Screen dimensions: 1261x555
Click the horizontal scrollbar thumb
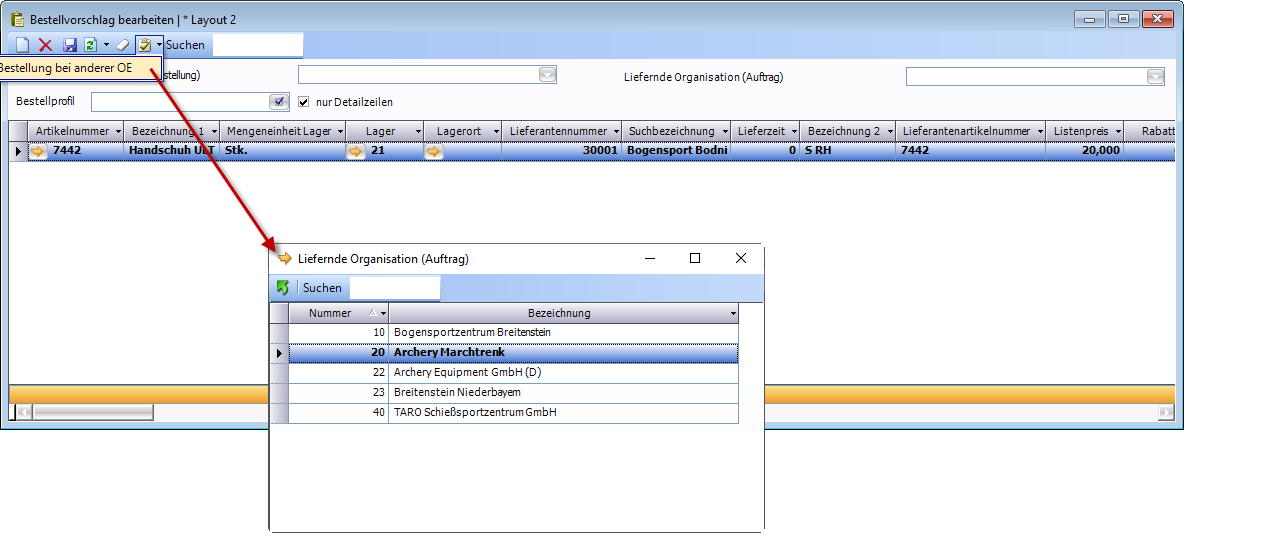[x=94, y=412]
